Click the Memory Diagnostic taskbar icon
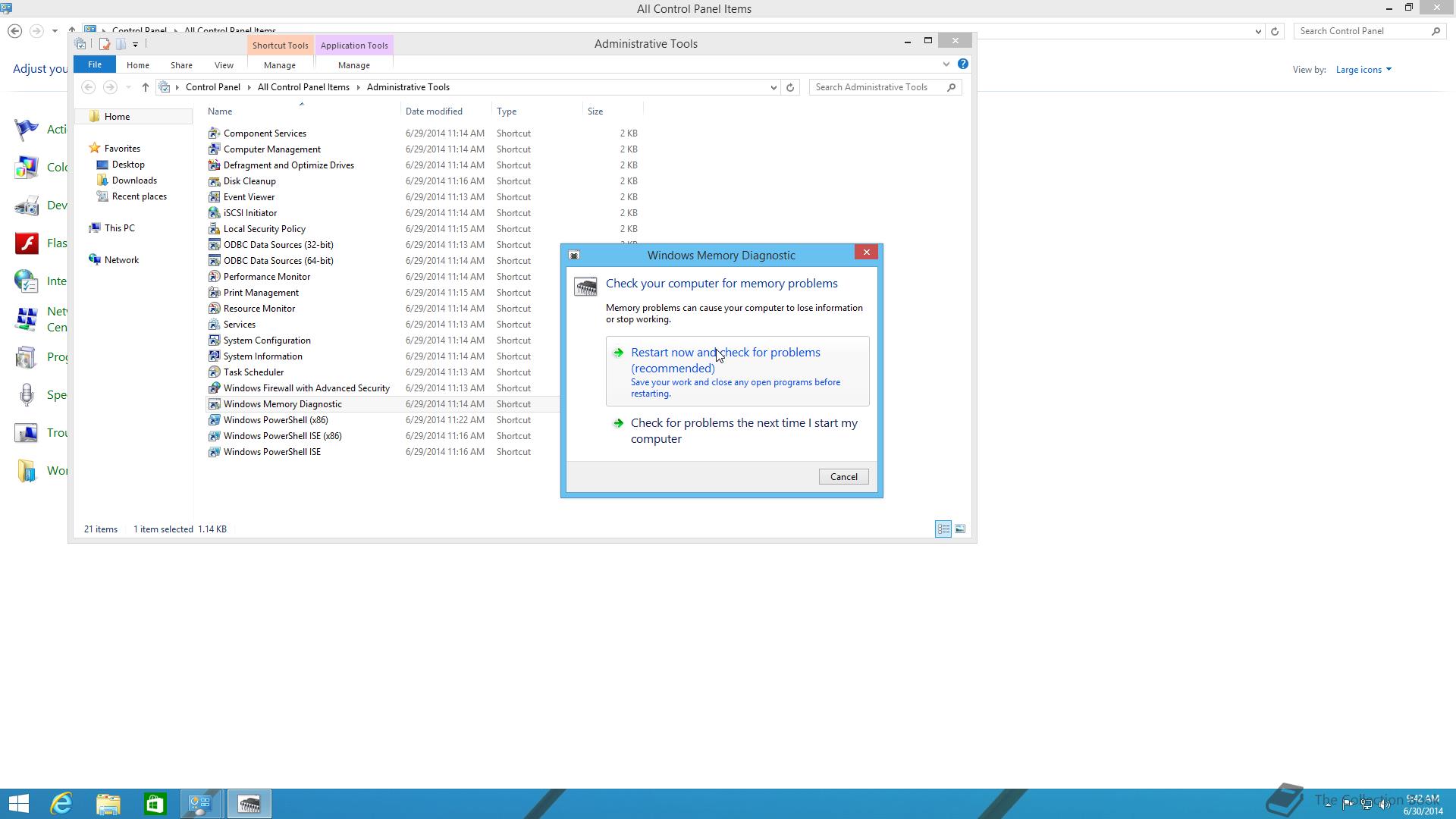The image size is (1456, 819). point(249,804)
